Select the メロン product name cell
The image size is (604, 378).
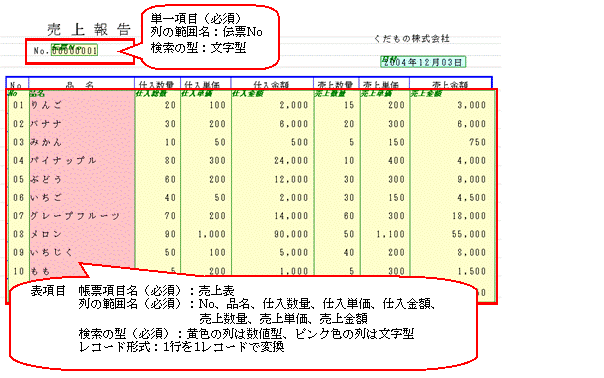tap(46, 234)
